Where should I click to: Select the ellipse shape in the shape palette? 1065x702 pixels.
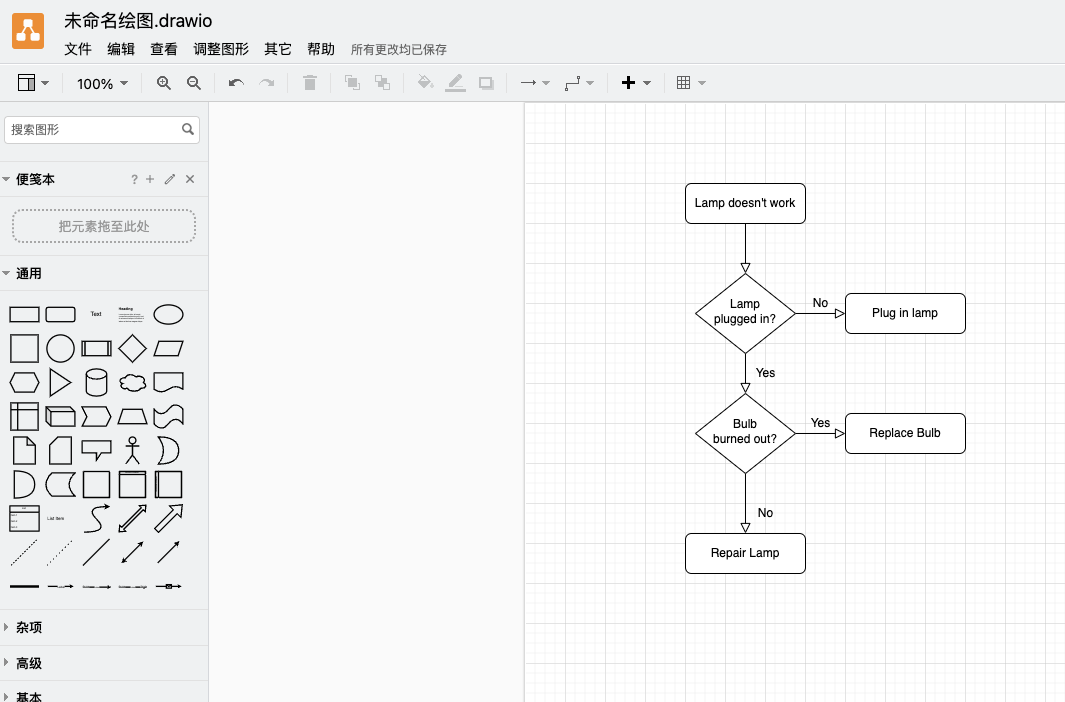pos(168,313)
